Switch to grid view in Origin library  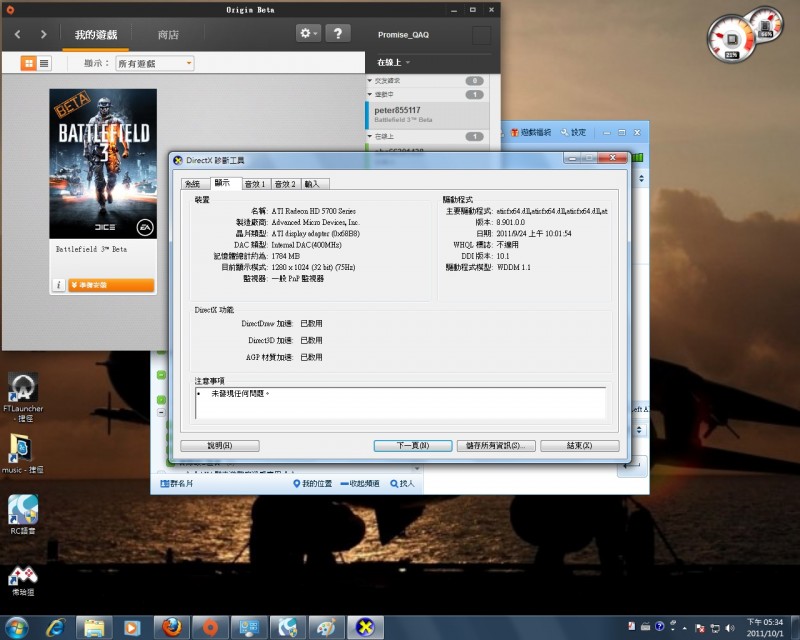28,63
